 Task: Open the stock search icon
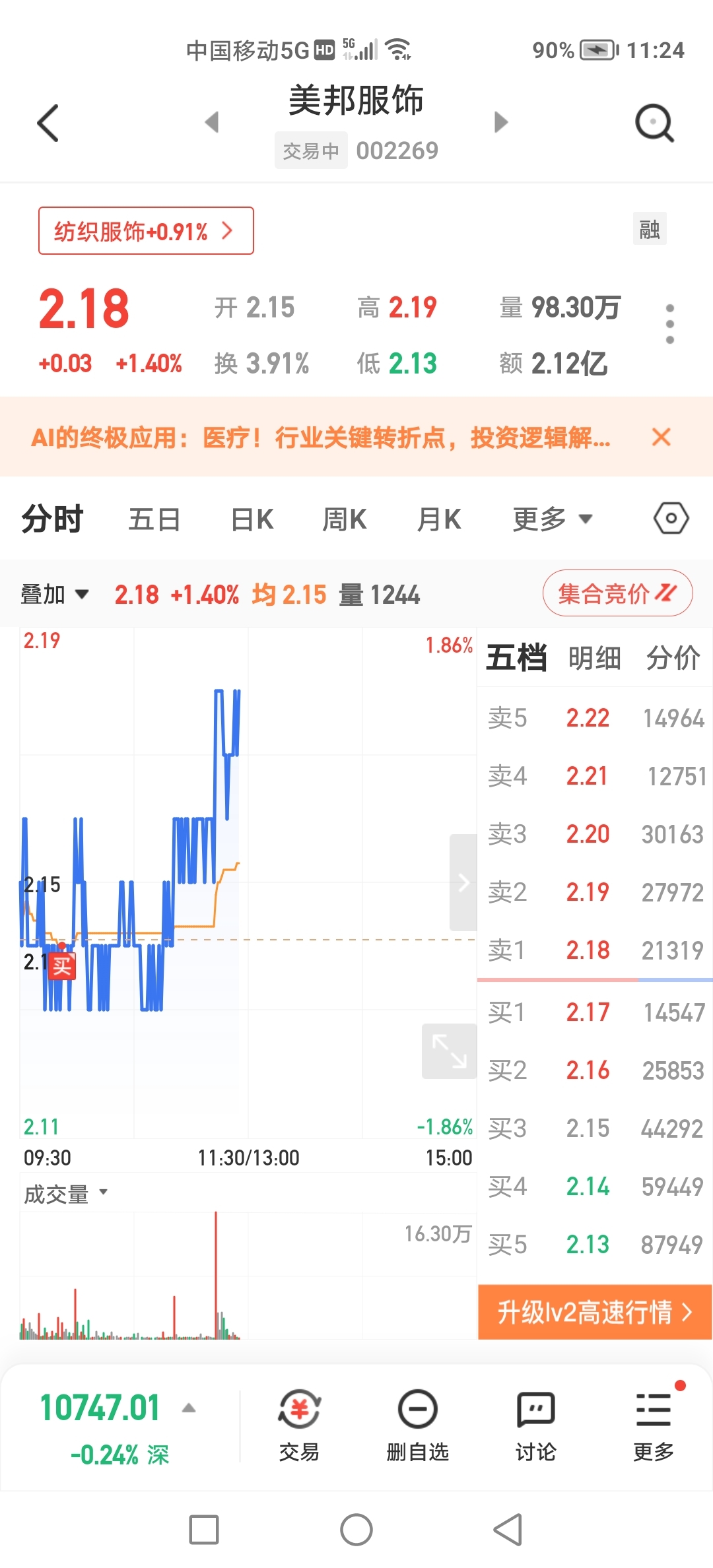pyautogui.click(x=654, y=123)
